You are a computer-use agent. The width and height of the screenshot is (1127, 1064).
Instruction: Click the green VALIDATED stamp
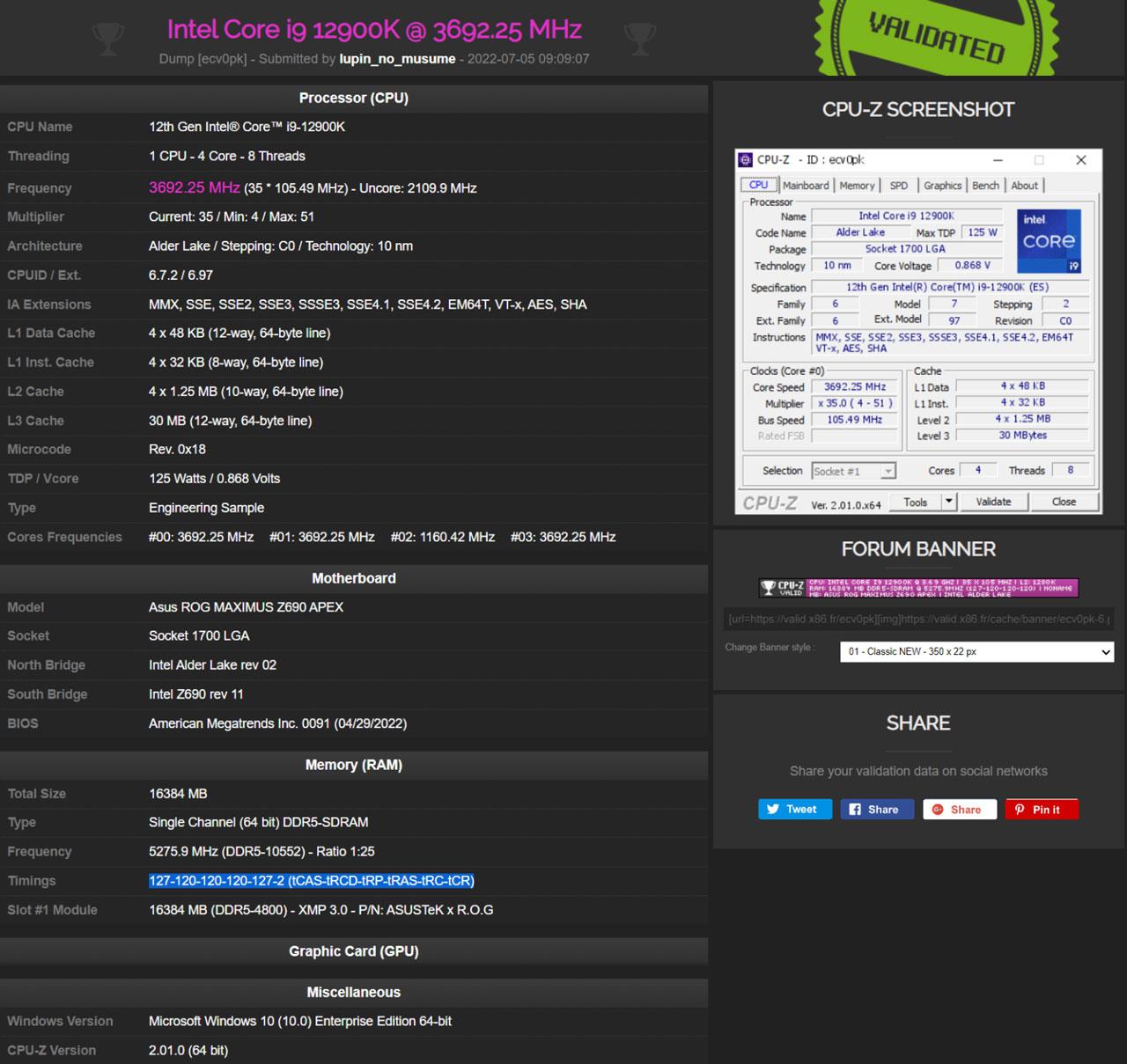(x=936, y=37)
